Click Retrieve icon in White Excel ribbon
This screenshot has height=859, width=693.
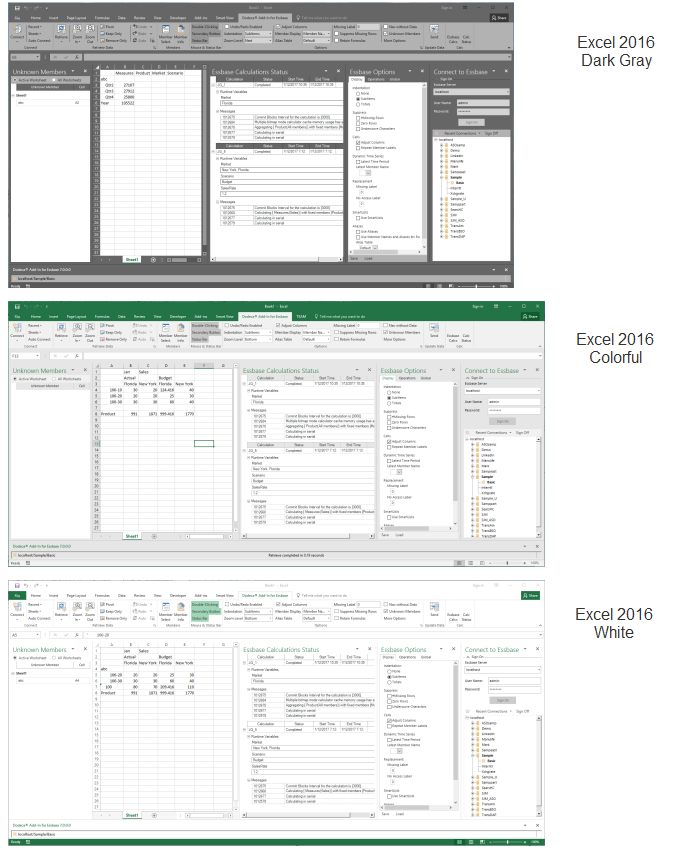coord(61,607)
